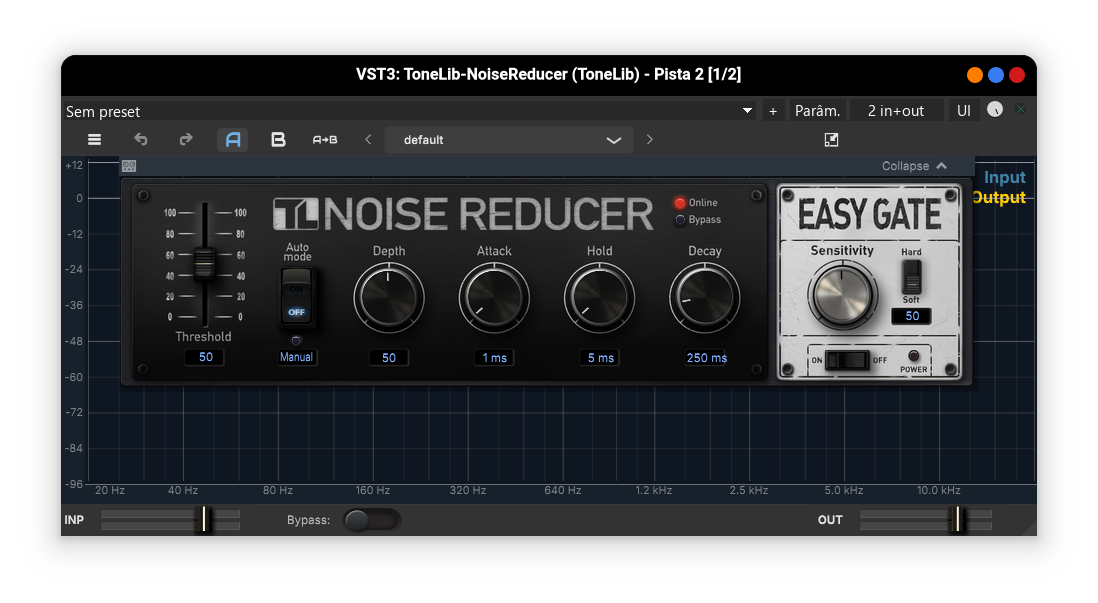Add a new preset with the plus button
Screen dimensions: 1098x603
pos(773,110)
